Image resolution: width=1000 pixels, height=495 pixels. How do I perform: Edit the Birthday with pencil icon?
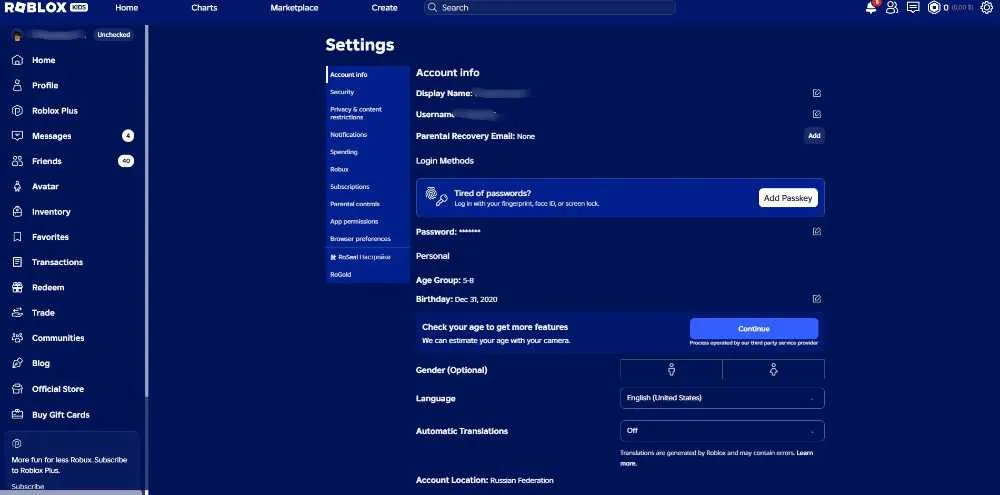pos(816,299)
